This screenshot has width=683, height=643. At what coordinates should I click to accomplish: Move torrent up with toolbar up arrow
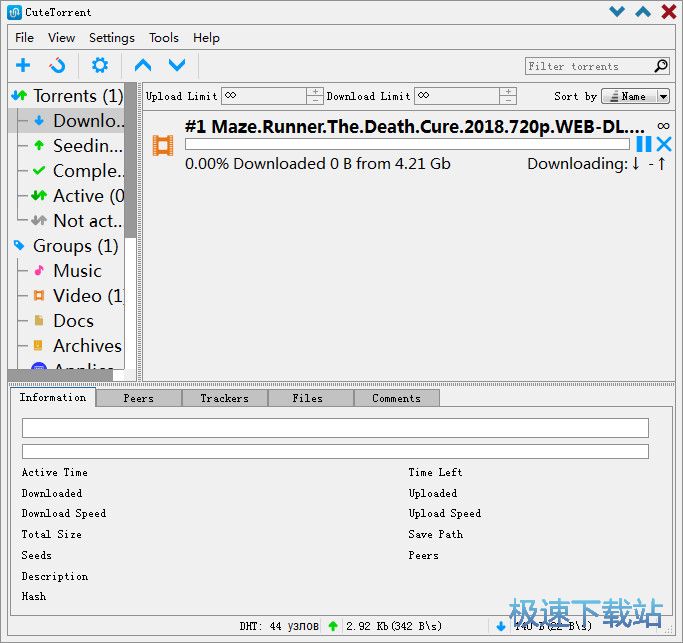[x=143, y=66]
